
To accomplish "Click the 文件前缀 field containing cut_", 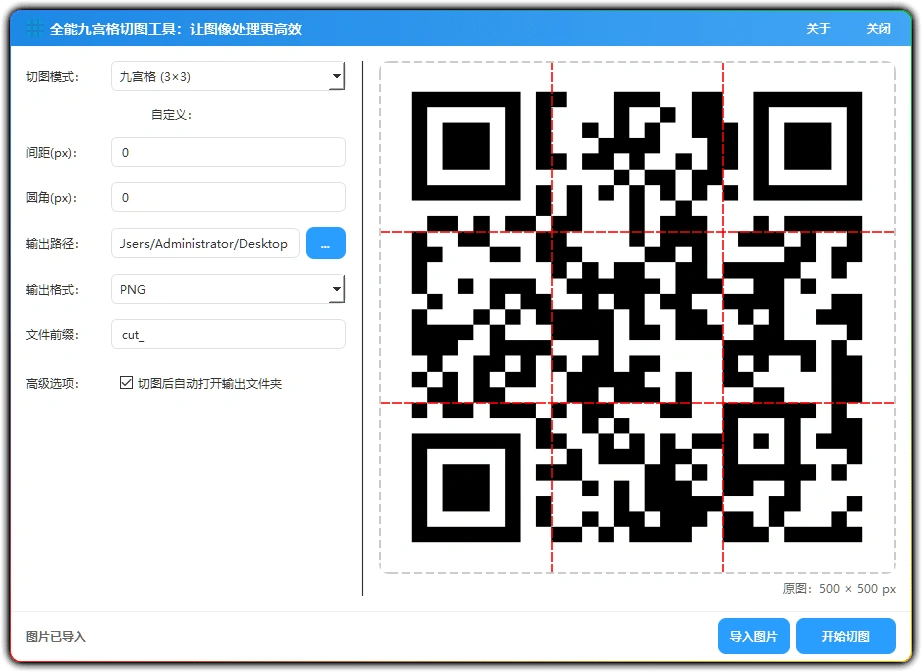I will [228, 335].
